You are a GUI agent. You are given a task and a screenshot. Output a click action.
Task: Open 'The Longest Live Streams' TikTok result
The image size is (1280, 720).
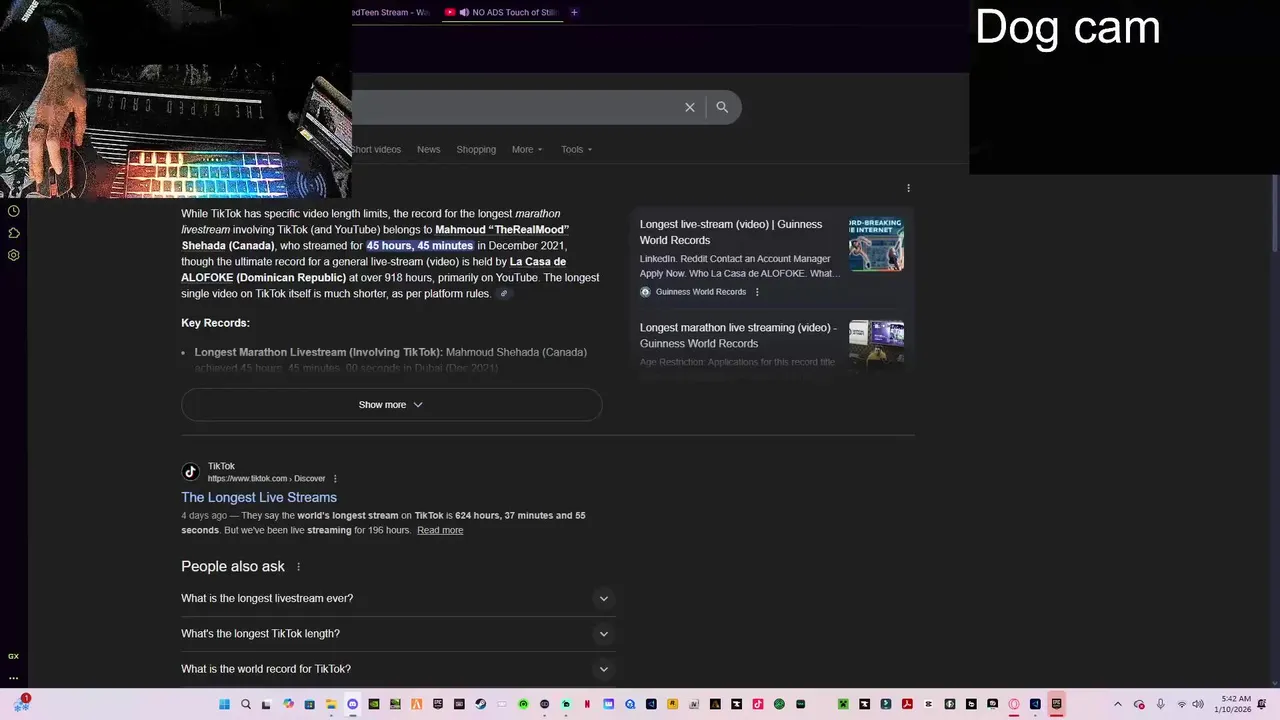click(x=259, y=497)
